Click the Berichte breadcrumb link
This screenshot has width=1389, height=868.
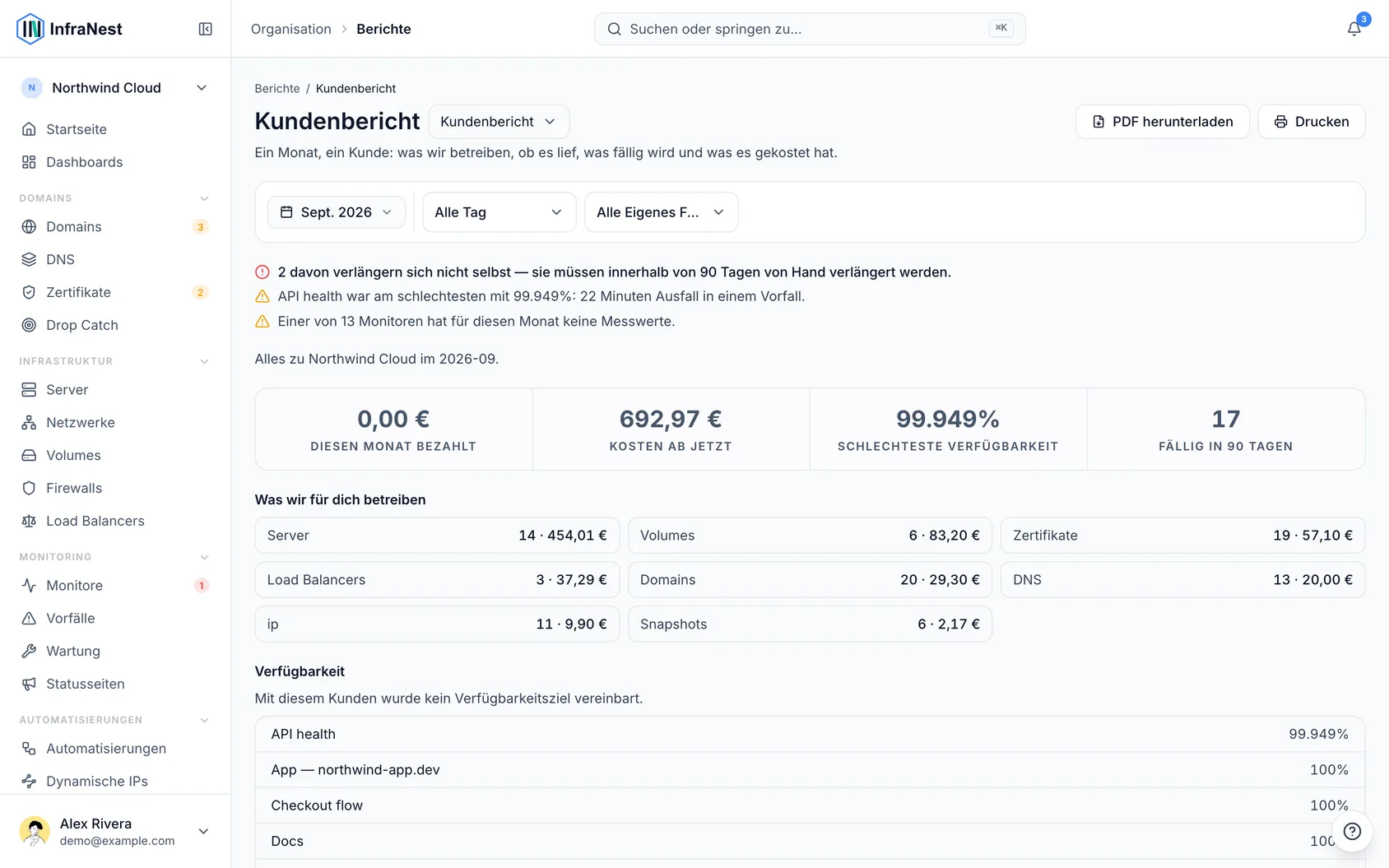click(x=277, y=89)
